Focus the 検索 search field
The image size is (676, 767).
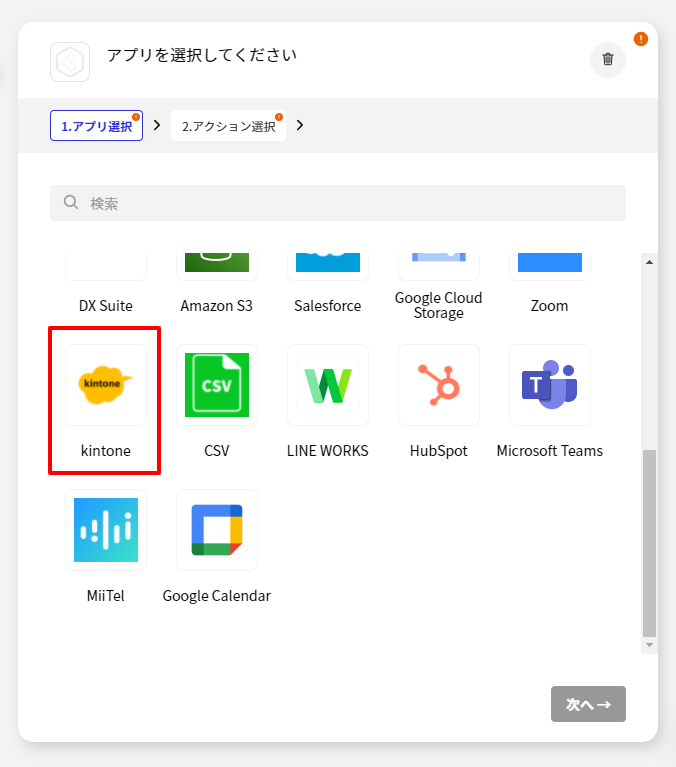coord(338,203)
